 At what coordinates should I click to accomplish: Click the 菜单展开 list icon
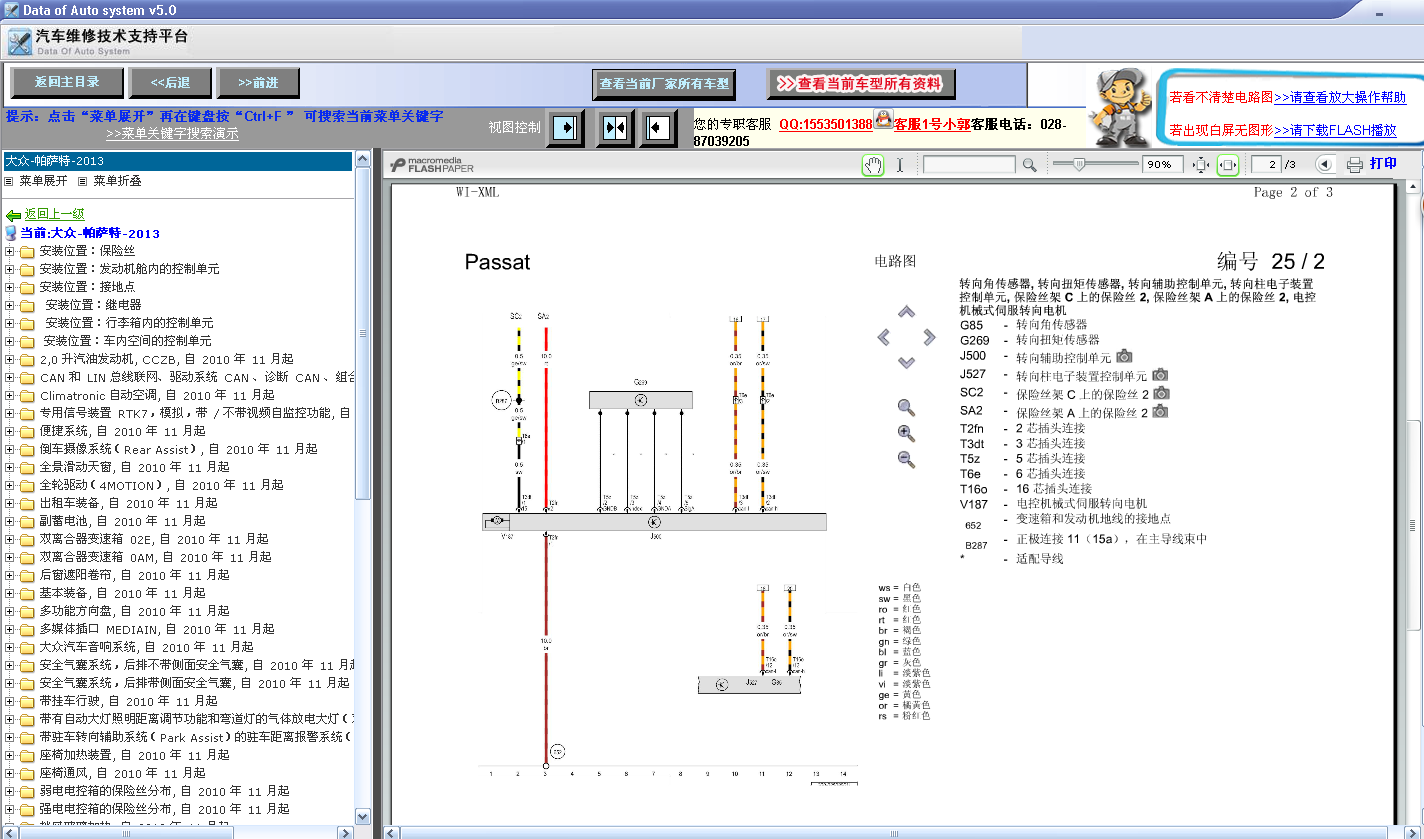pyautogui.click(x=9, y=181)
